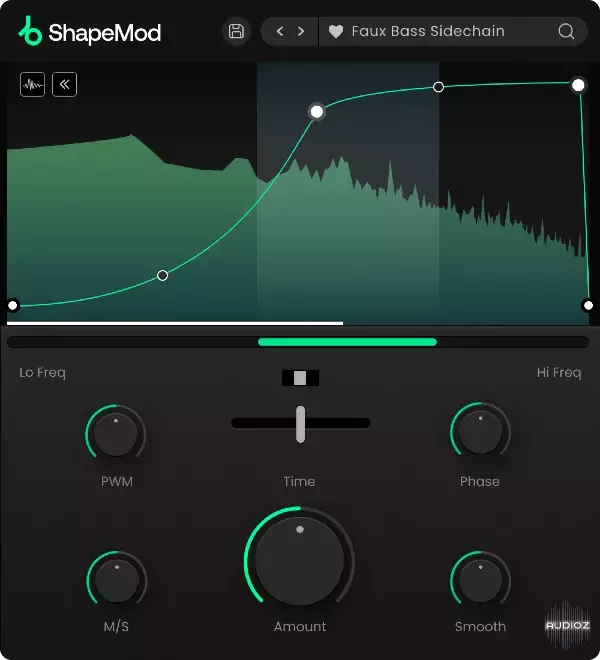Click the Phase label
Image resolution: width=600 pixels, height=660 pixels.
click(x=480, y=481)
